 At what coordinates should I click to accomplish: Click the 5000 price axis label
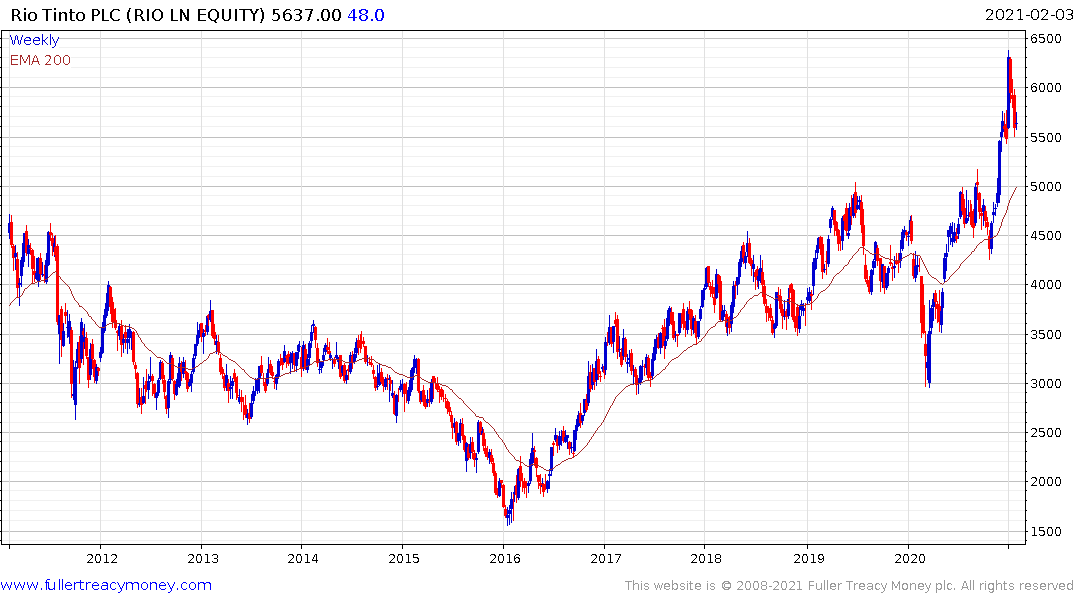1046,187
